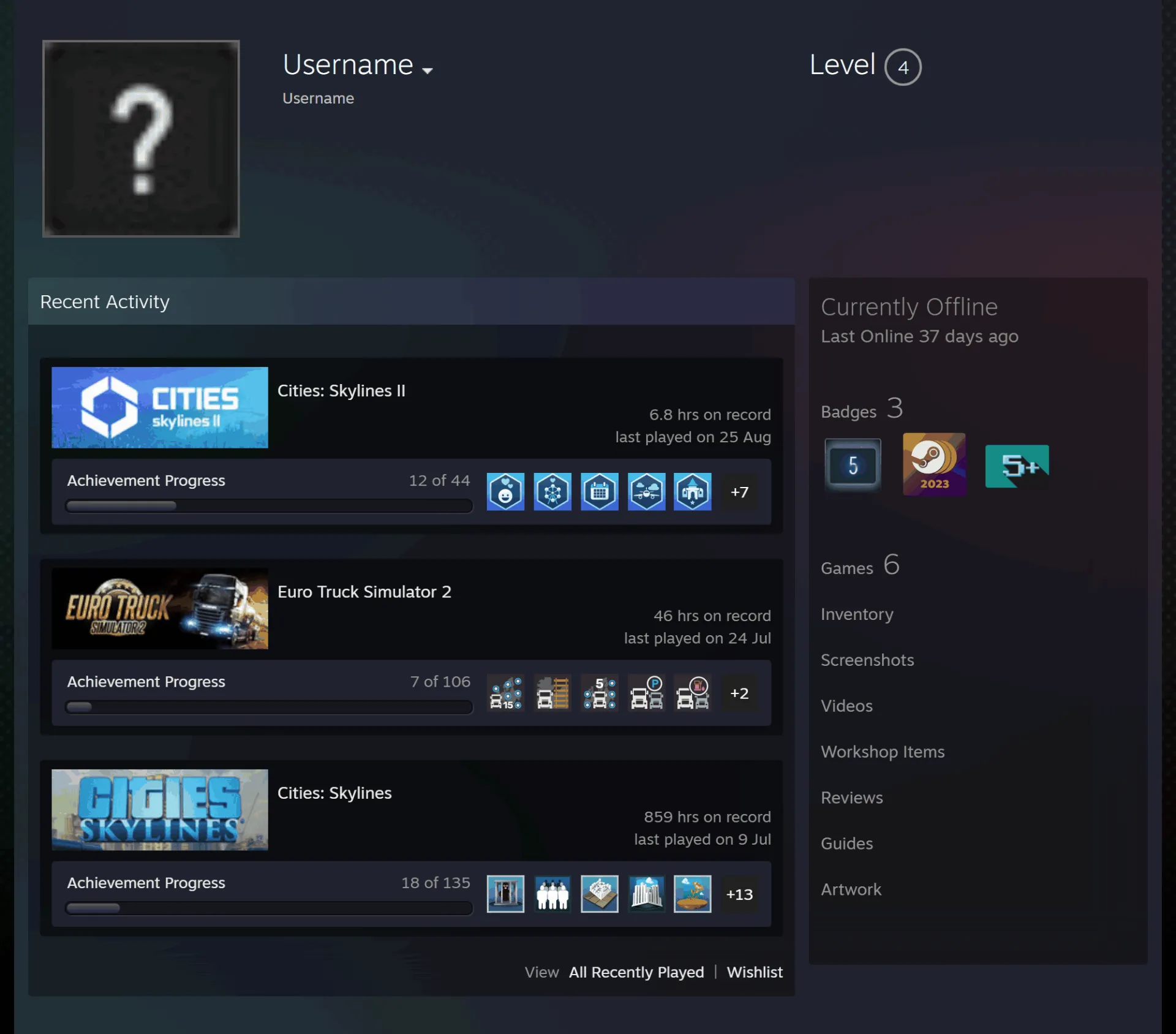Open the Level 4 badge circle
1176x1034 pixels.
903,67
